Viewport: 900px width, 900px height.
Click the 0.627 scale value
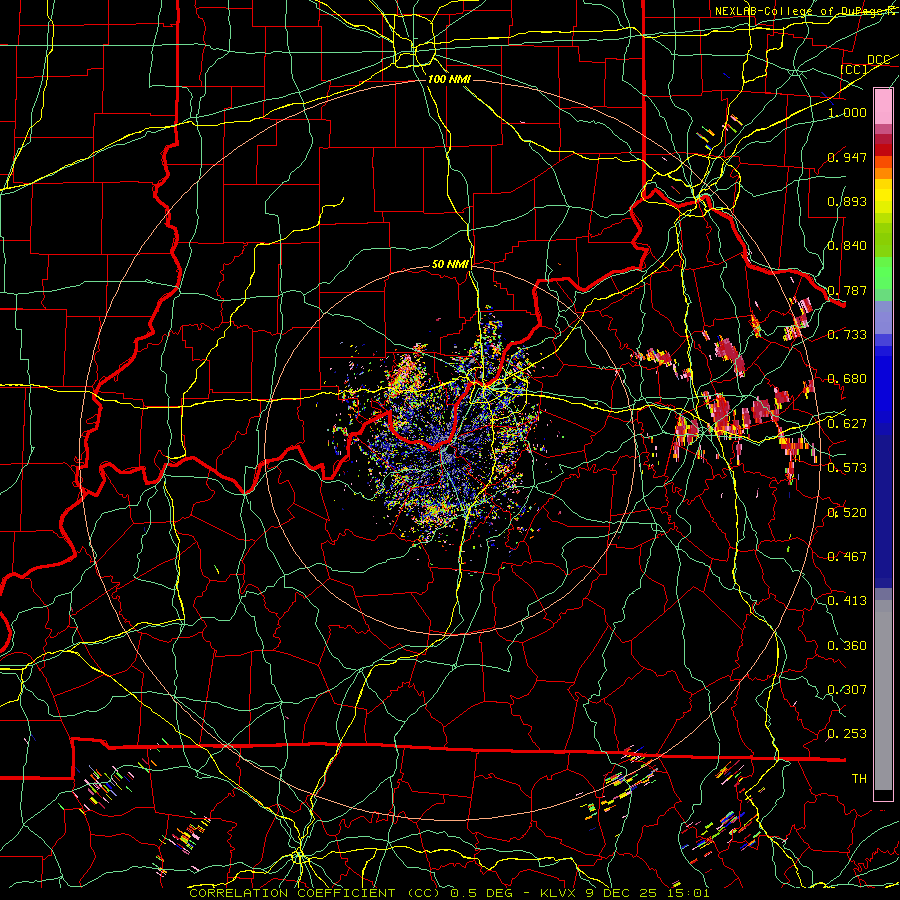tap(847, 424)
